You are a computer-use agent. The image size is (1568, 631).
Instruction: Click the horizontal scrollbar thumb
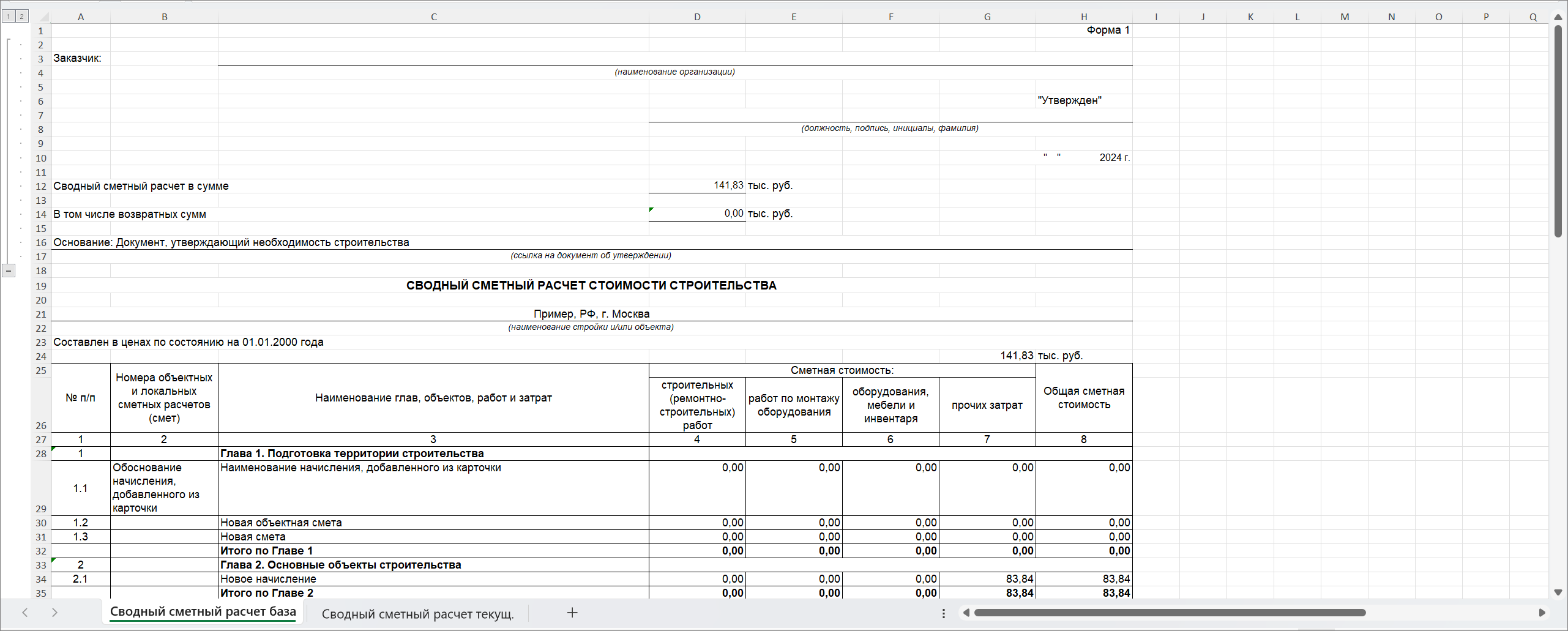coord(1169,613)
